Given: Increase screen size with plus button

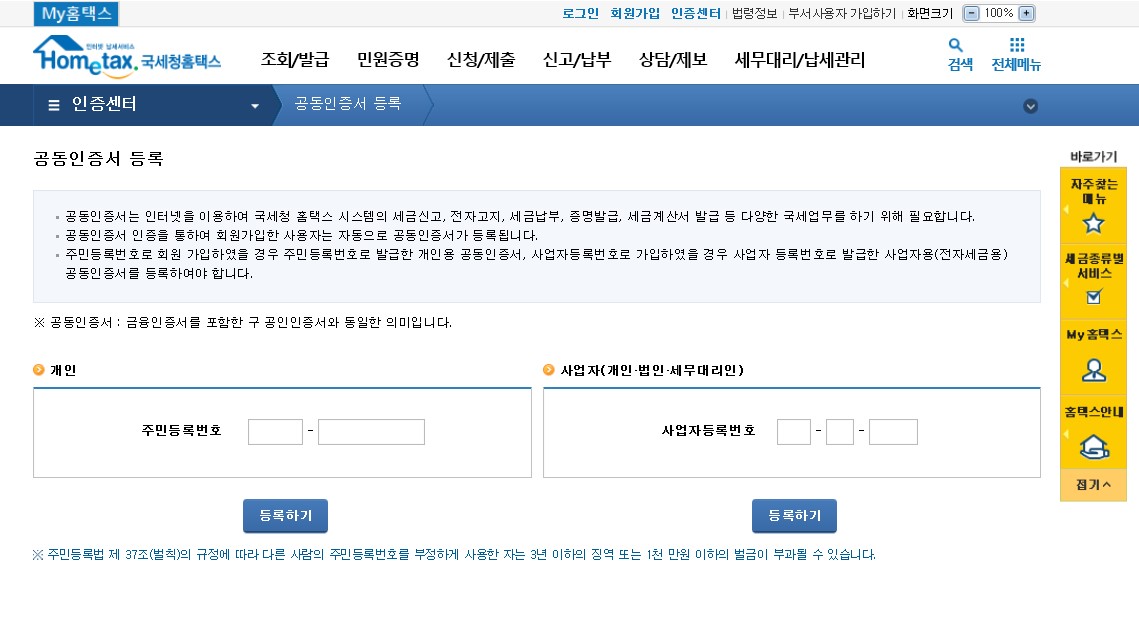Looking at the screenshot, I should [1026, 13].
